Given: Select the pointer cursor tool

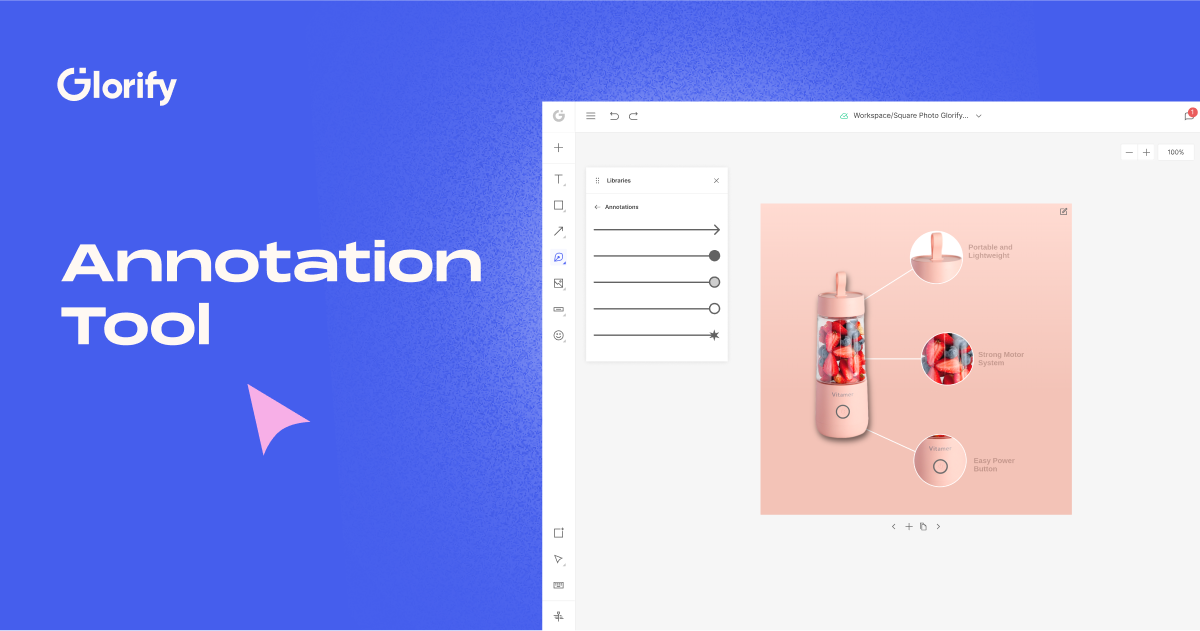Looking at the screenshot, I should pyautogui.click(x=558, y=558).
